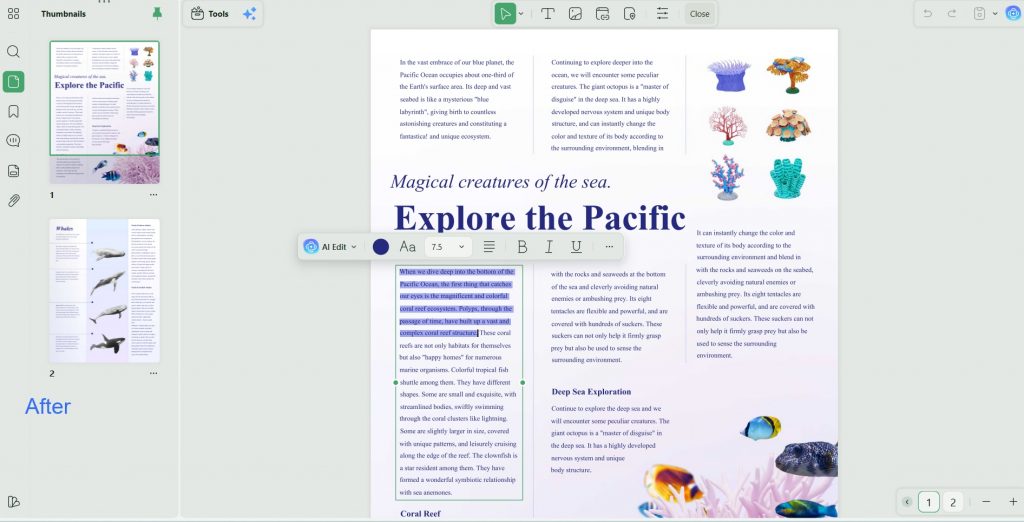This screenshot has height=522, width=1024.
Task: Open the text alignment options
Action: pos(489,246)
